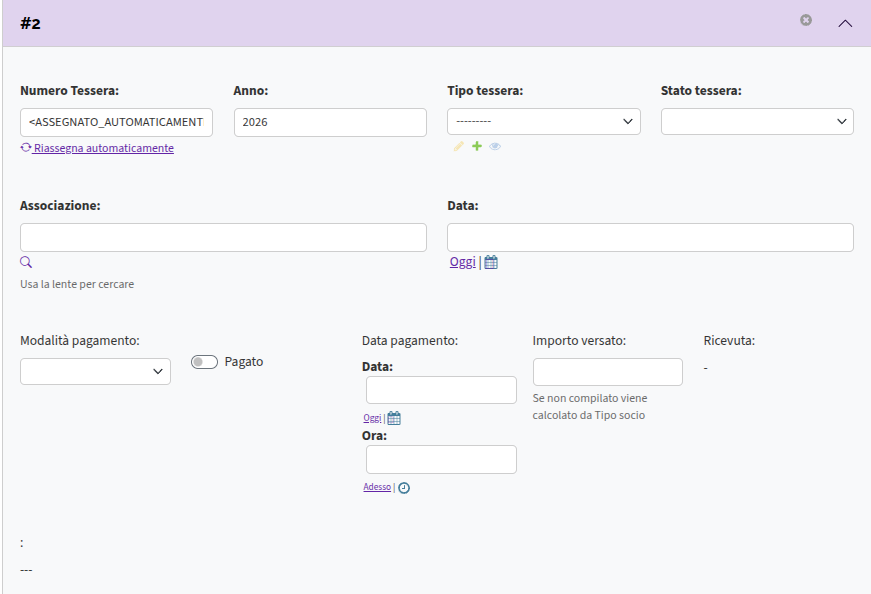Remove tessera #2 with the delete icon

tap(805, 20)
